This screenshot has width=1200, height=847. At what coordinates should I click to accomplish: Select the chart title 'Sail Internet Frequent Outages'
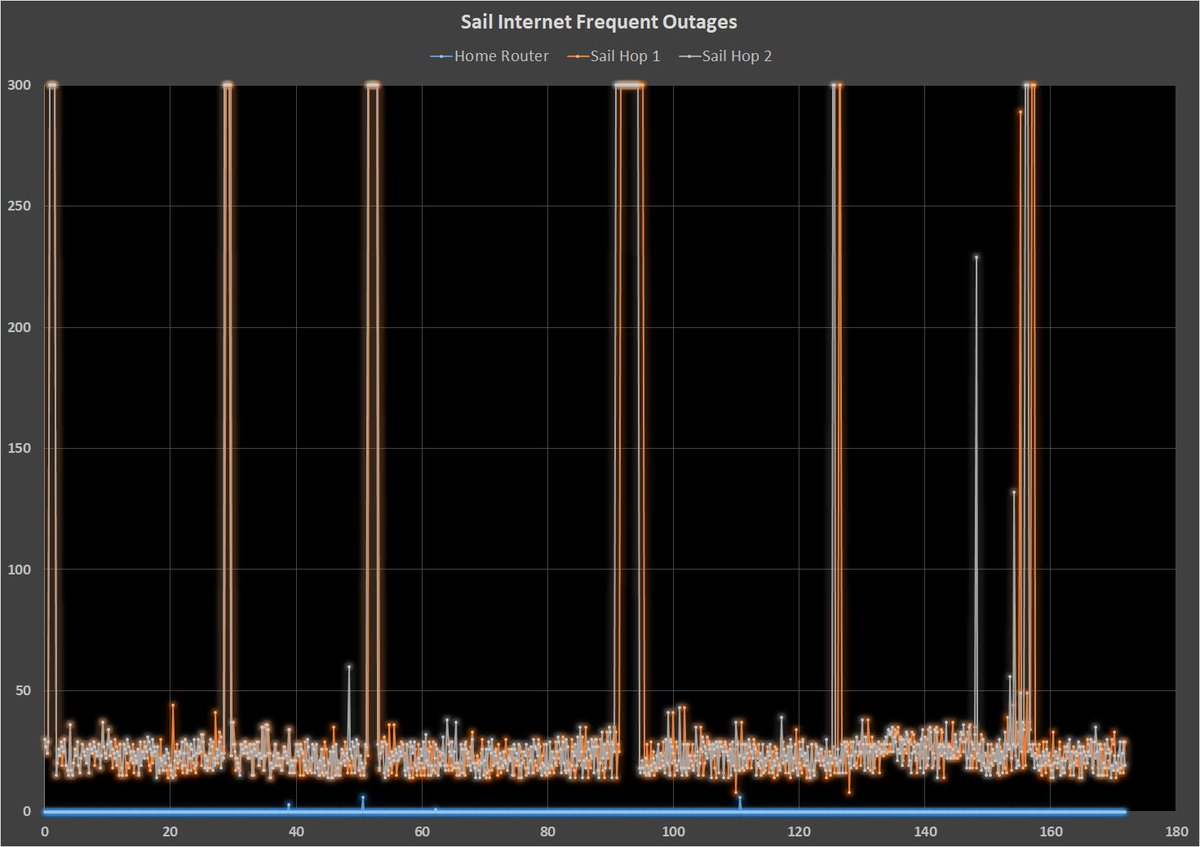click(x=600, y=22)
